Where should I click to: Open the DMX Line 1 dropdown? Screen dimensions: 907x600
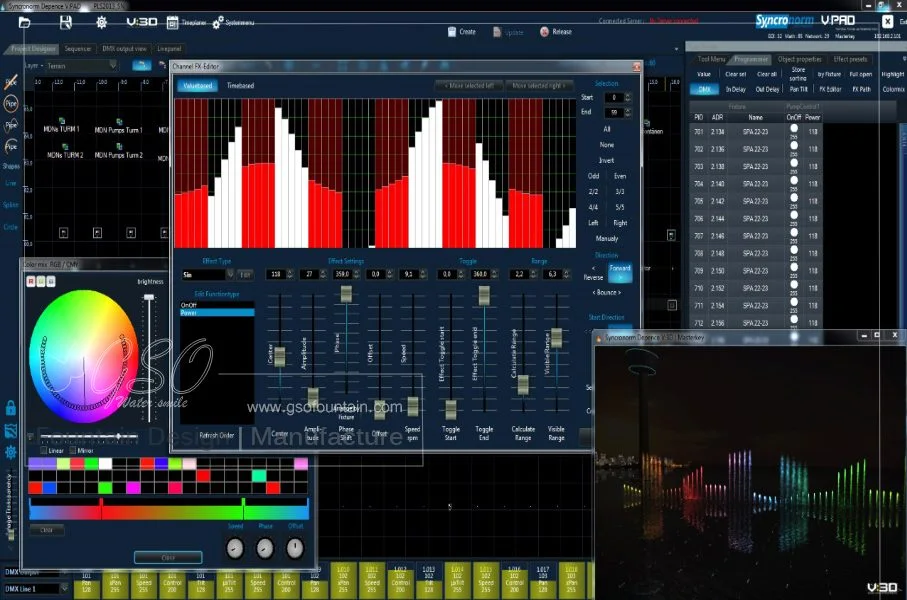coord(36,588)
